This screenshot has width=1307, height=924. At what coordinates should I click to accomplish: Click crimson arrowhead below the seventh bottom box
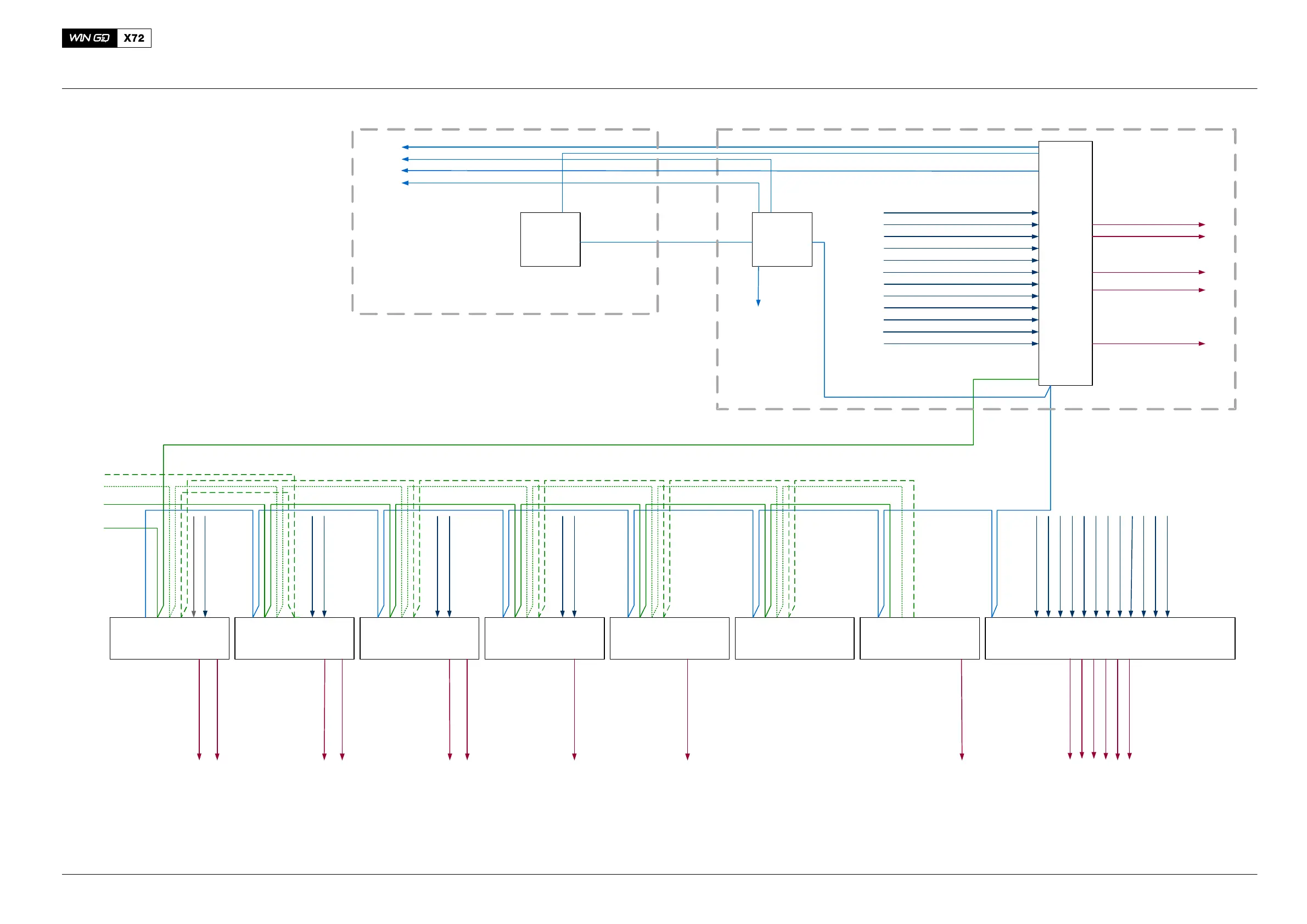point(962,756)
